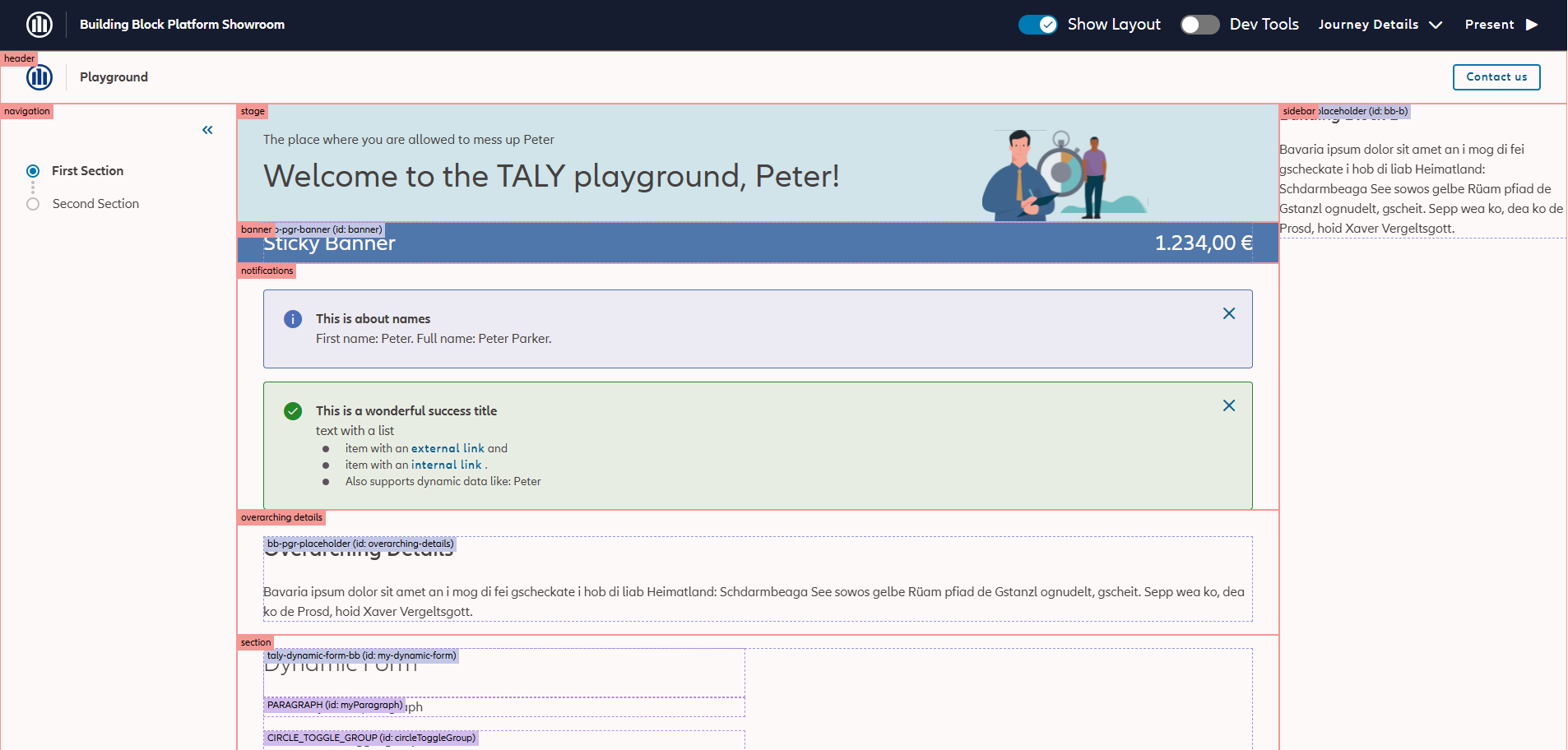Click the green success checkmark icon

(x=293, y=411)
